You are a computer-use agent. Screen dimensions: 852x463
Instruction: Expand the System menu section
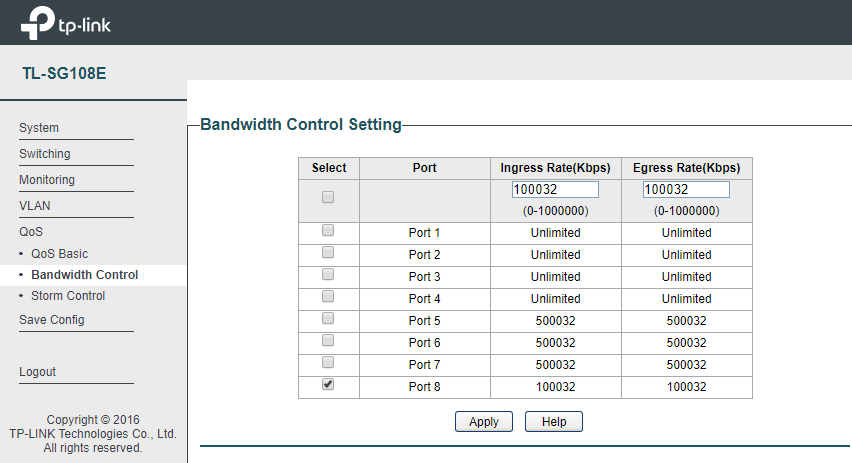click(x=39, y=128)
